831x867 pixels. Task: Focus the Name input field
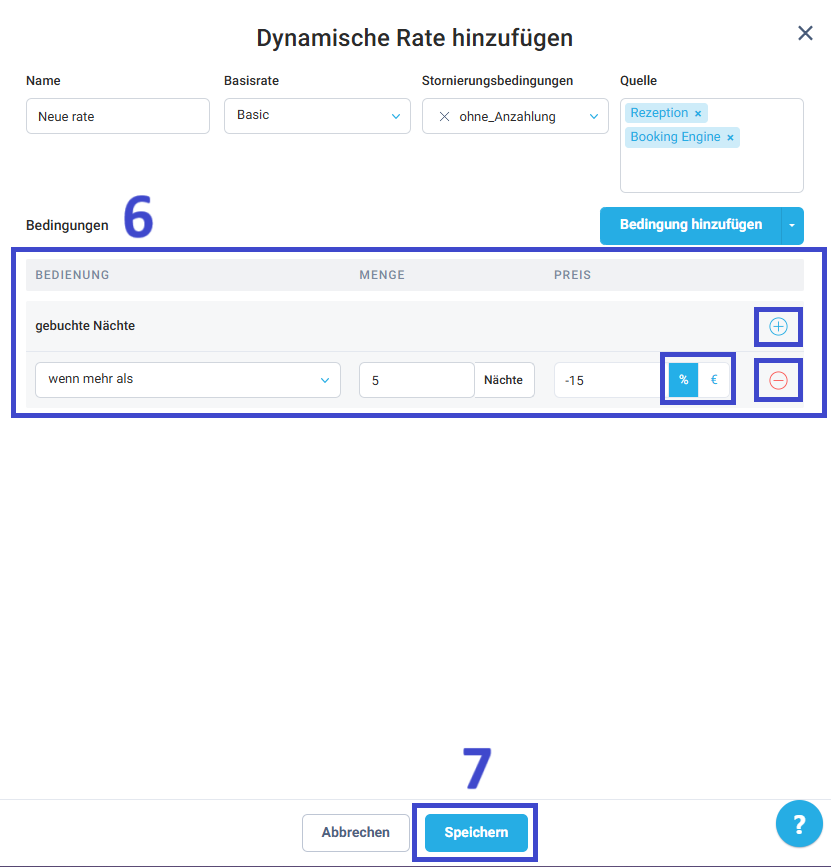(x=117, y=116)
